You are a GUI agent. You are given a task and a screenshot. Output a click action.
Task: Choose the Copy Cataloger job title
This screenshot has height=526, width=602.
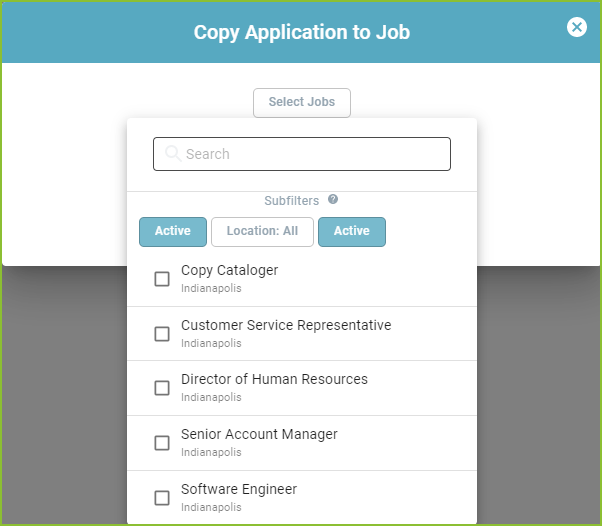tap(230, 270)
